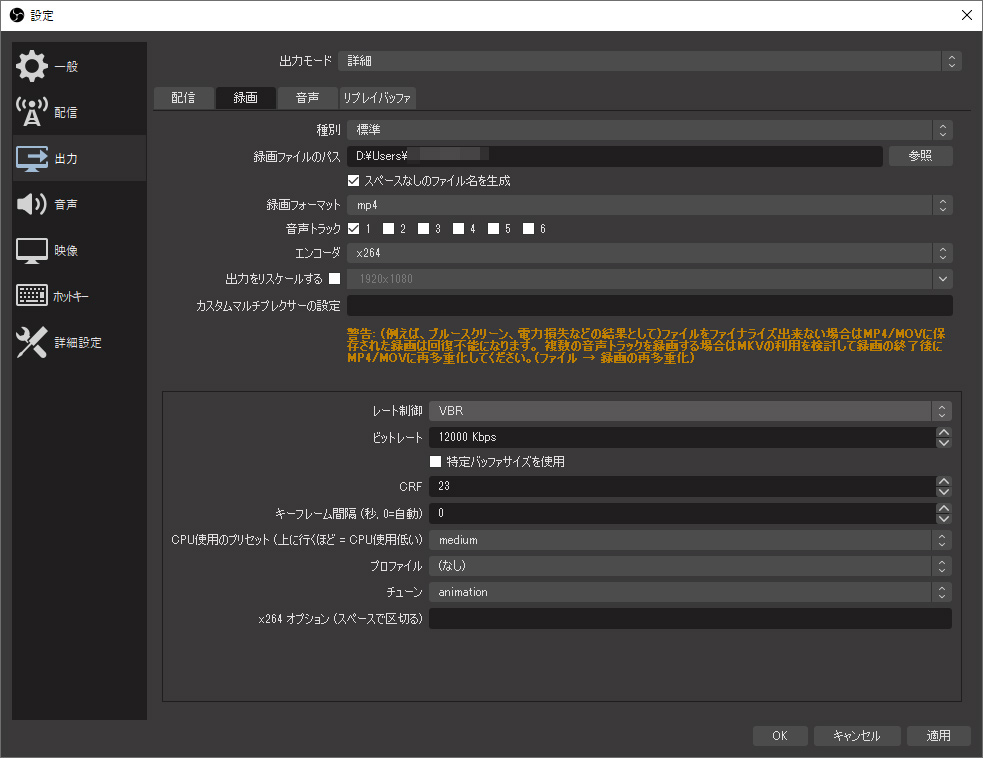Open Advanced settings wrench icon
Viewport: 983px width, 758px height.
tap(32, 342)
